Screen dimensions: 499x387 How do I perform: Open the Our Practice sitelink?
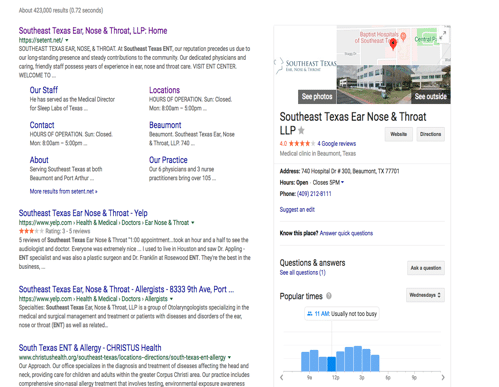point(168,160)
